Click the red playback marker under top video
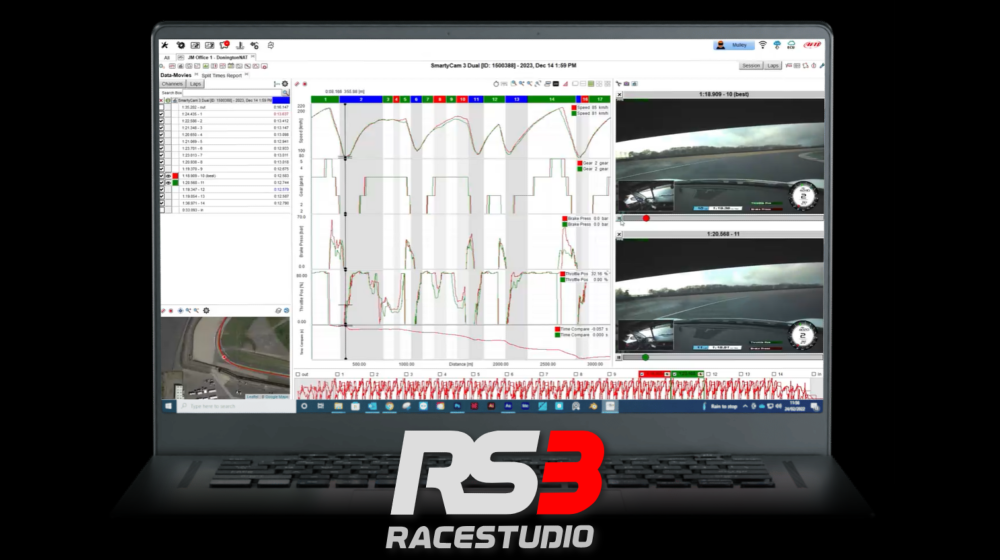 point(646,217)
